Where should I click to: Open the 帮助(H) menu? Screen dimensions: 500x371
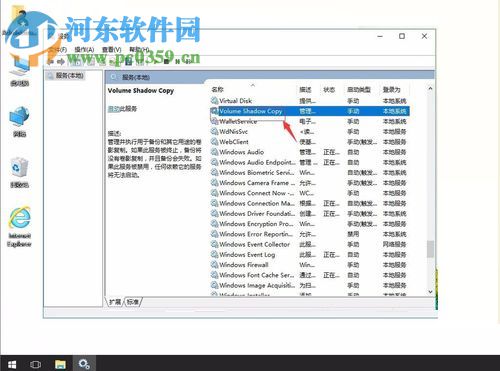point(139,50)
